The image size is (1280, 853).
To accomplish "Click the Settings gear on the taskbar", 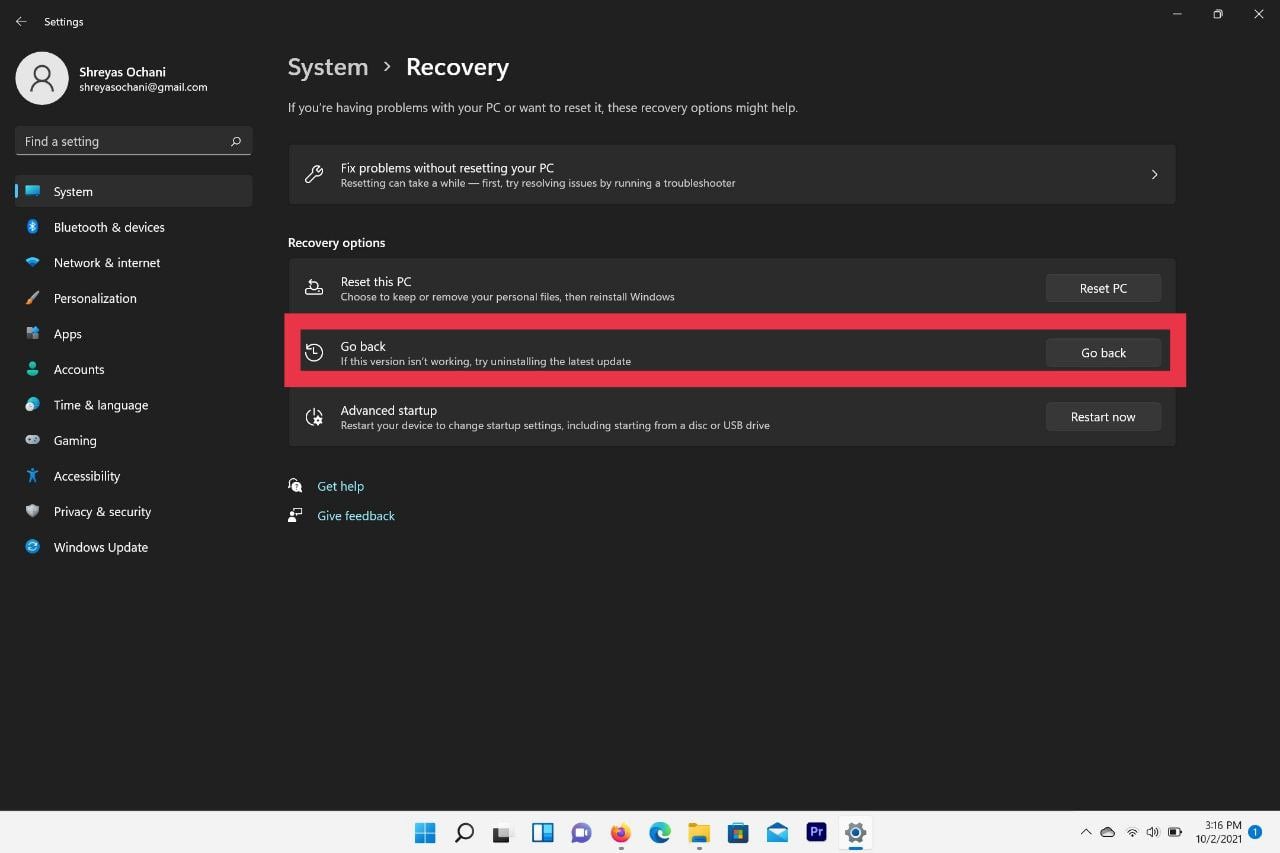I will click(x=855, y=832).
